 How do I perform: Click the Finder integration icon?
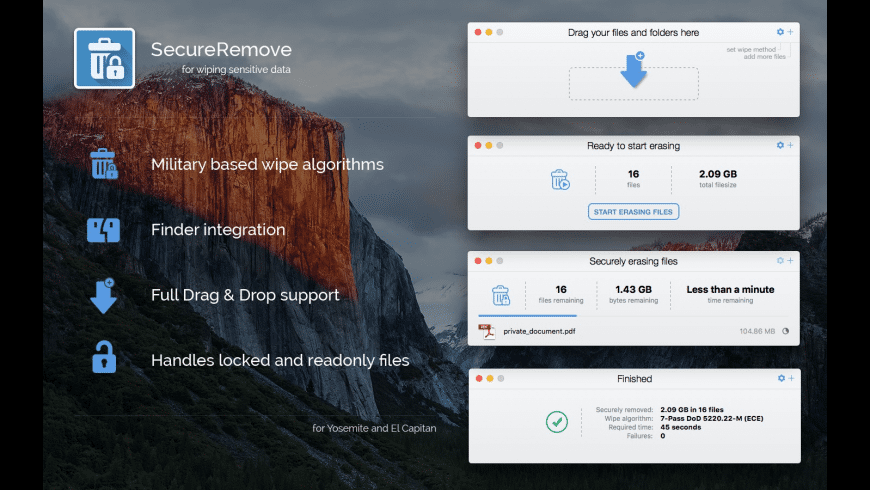103,230
